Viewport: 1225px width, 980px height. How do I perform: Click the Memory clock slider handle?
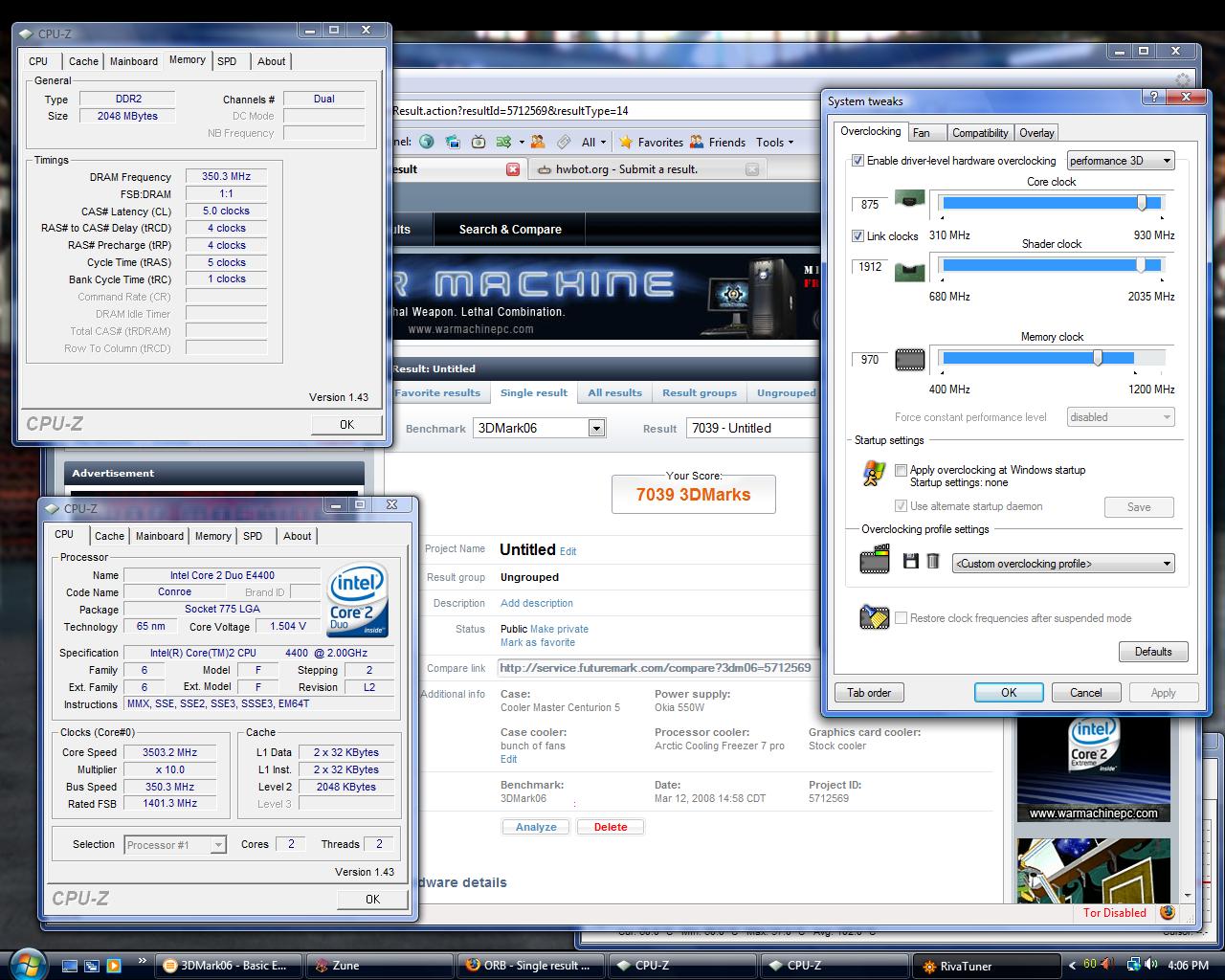click(x=1098, y=358)
